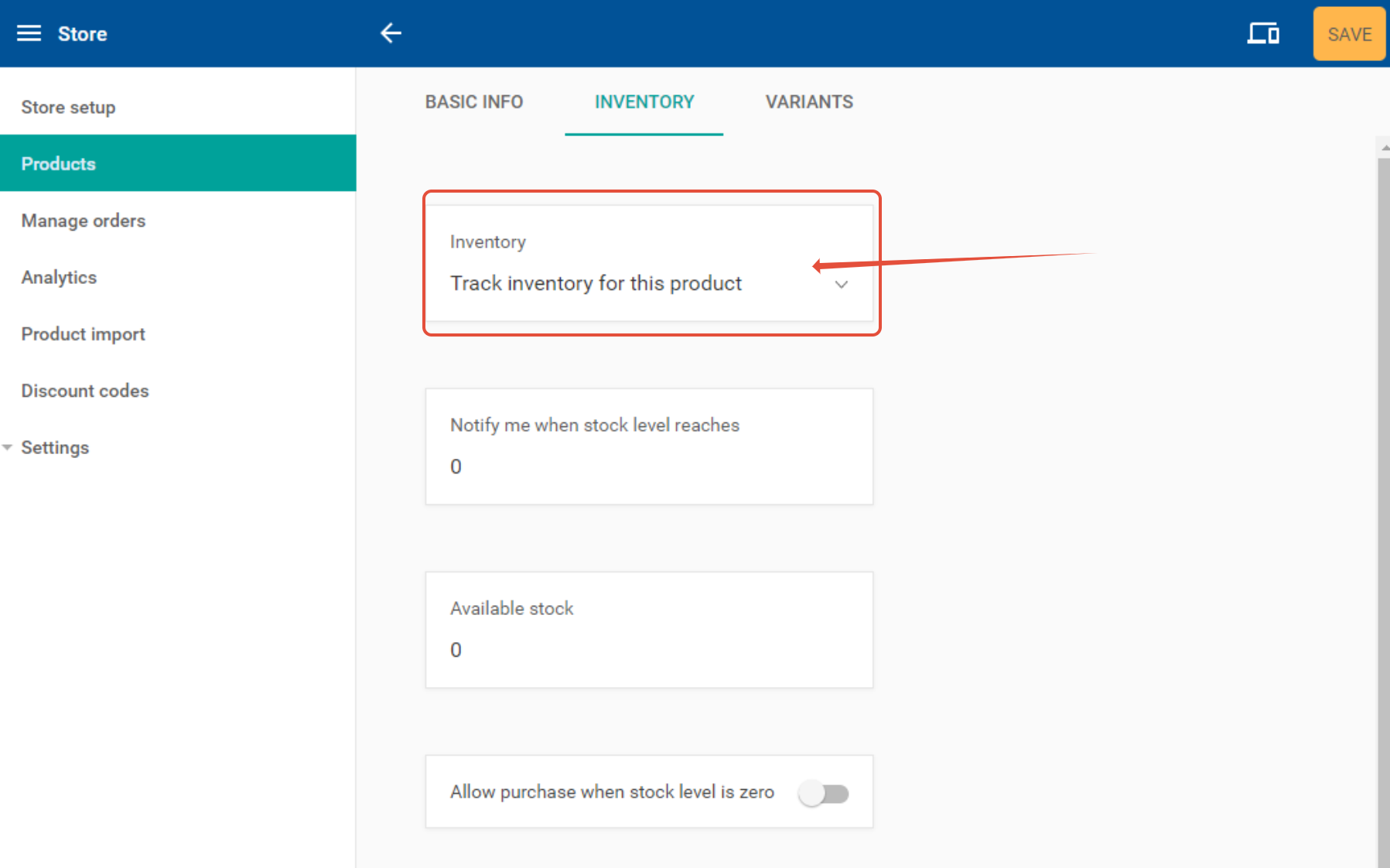Viewport: 1390px width, 868px height.
Task: Select Products in the sidebar
Action: (x=178, y=163)
